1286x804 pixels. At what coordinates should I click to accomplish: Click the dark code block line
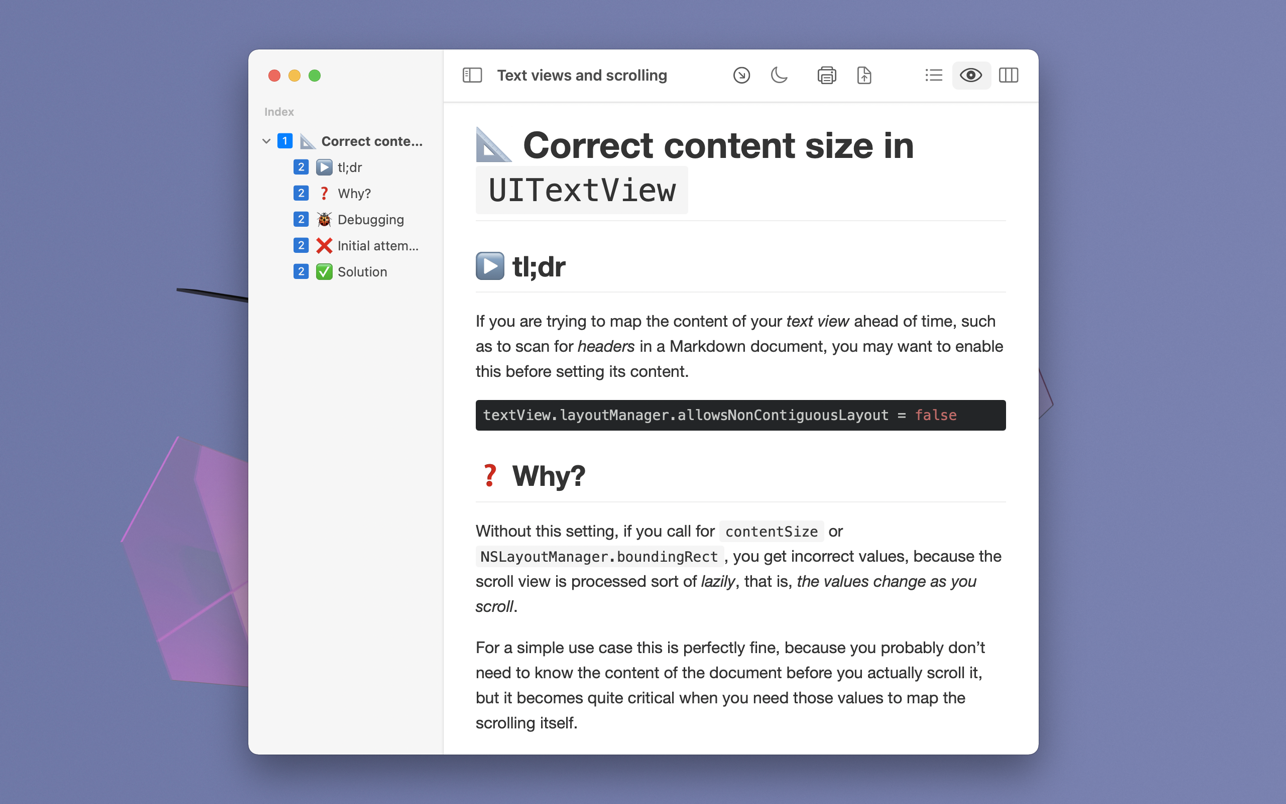(x=740, y=415)
